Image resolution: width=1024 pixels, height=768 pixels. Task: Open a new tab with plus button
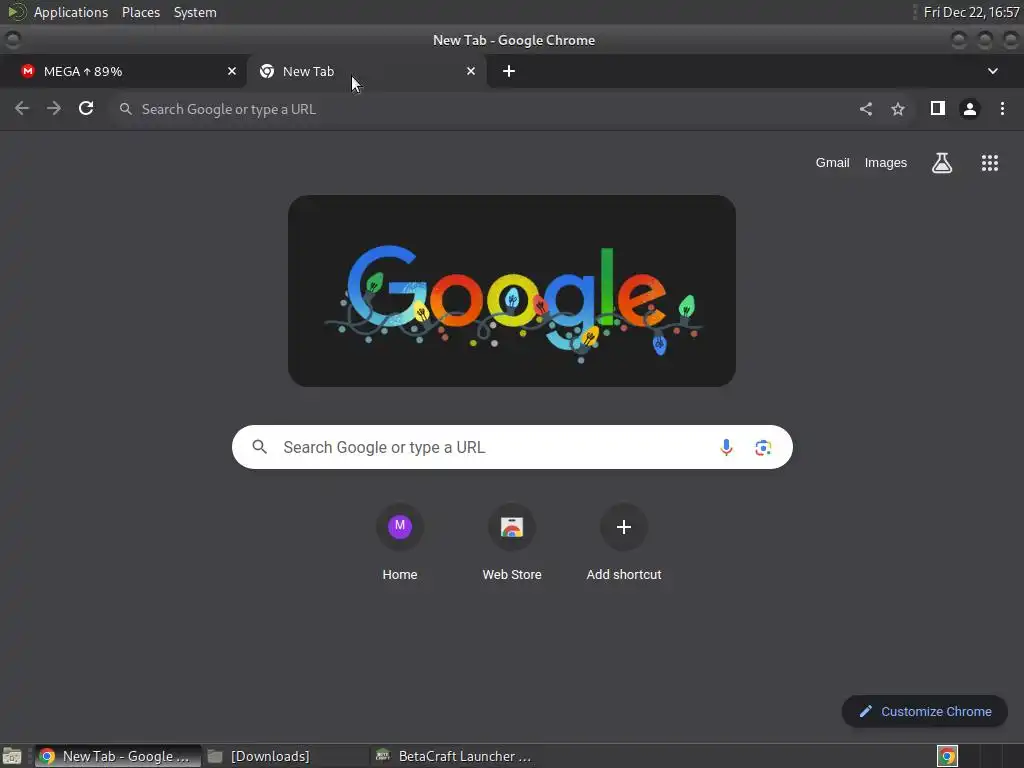click(x=509, y=71)
